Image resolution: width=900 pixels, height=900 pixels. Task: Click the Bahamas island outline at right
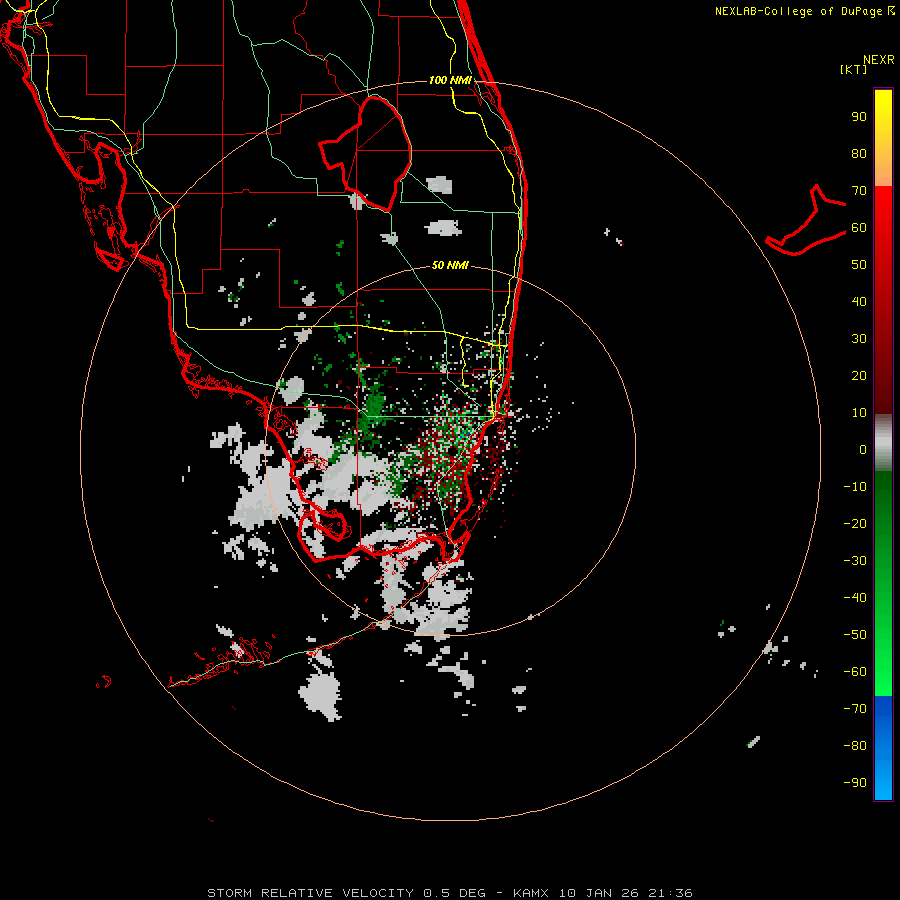click(x=806, y=220)
